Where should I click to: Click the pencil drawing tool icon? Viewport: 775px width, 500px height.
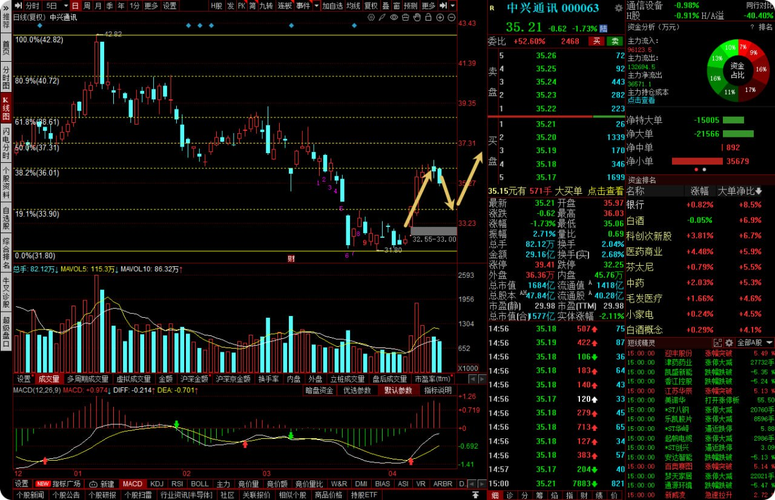click(x=382, y=17)
